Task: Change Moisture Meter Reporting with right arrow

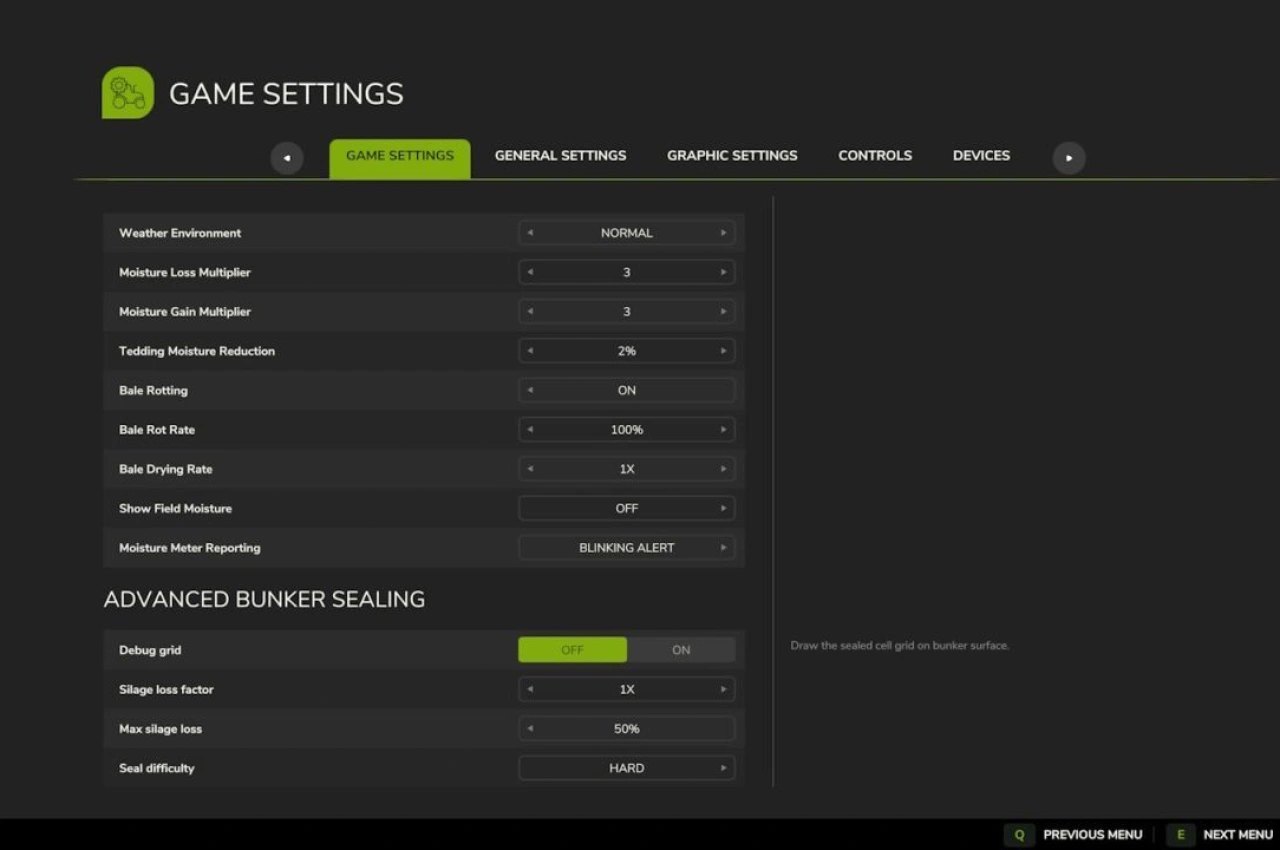Action: coord(723,548)
